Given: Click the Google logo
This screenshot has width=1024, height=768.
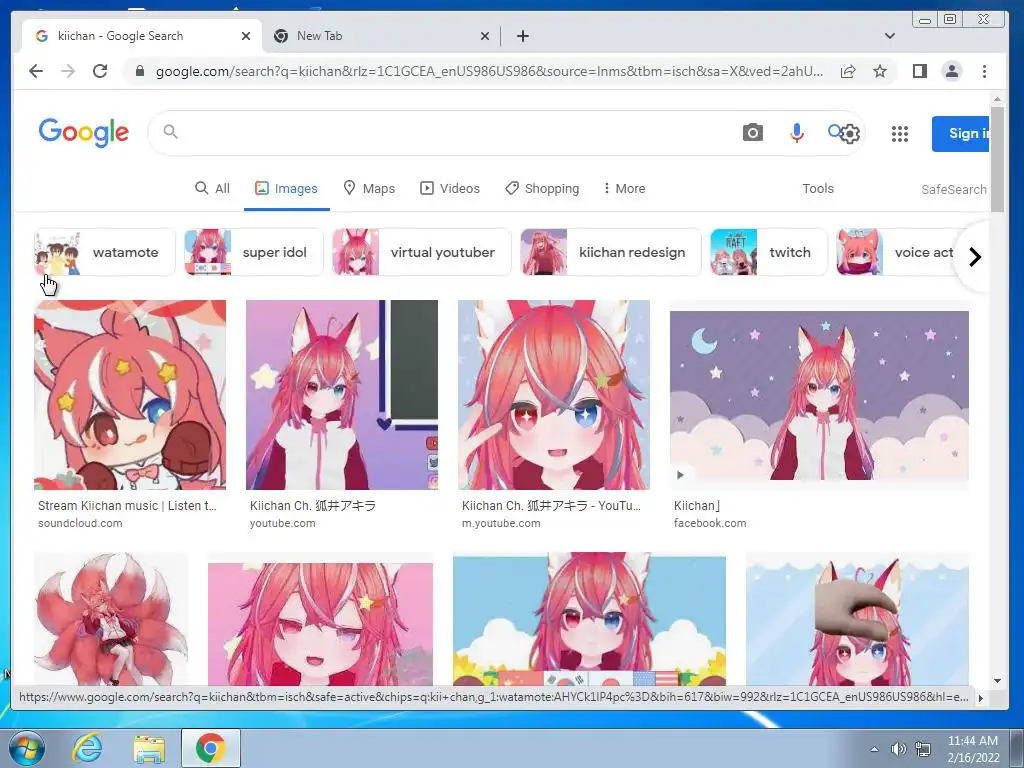Looking at the screenshot, I should (84, 133).
